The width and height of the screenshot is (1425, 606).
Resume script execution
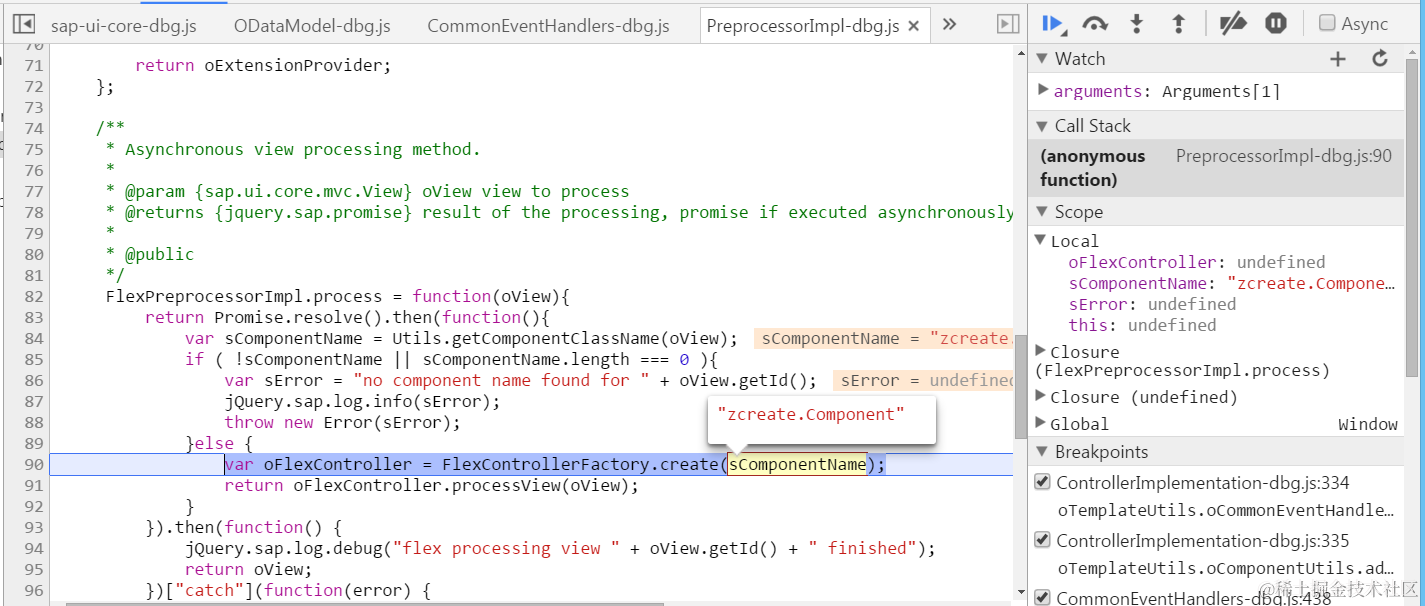coord(1053,23)
